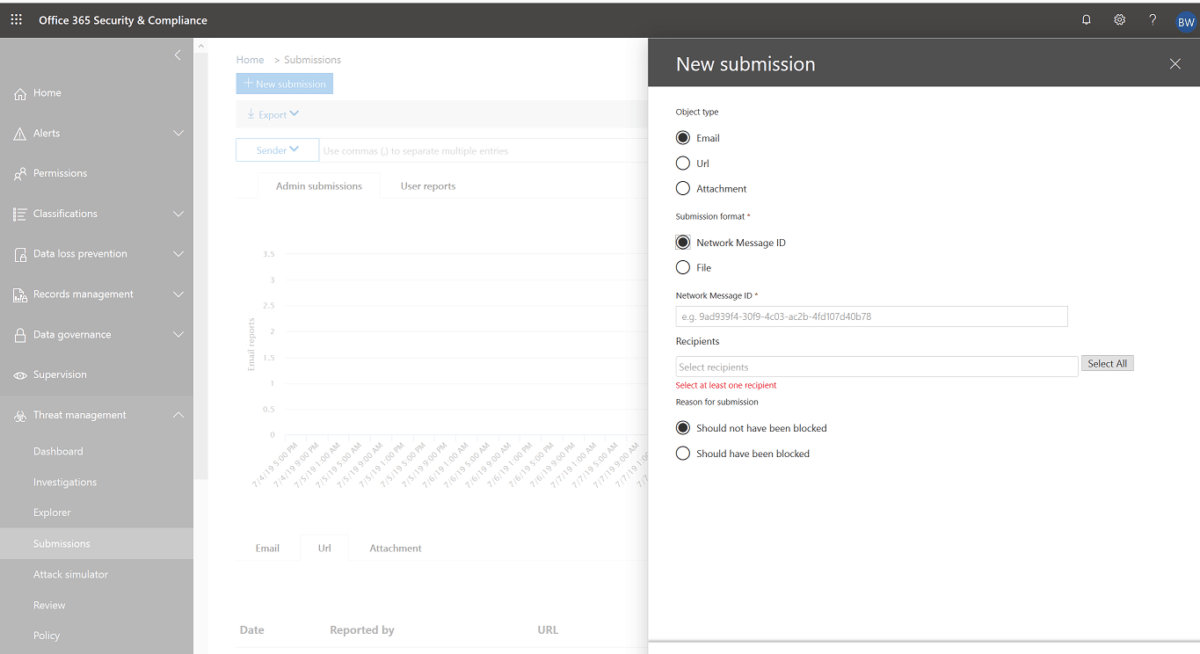Open the app launcher waffle icon

(16, 20)
